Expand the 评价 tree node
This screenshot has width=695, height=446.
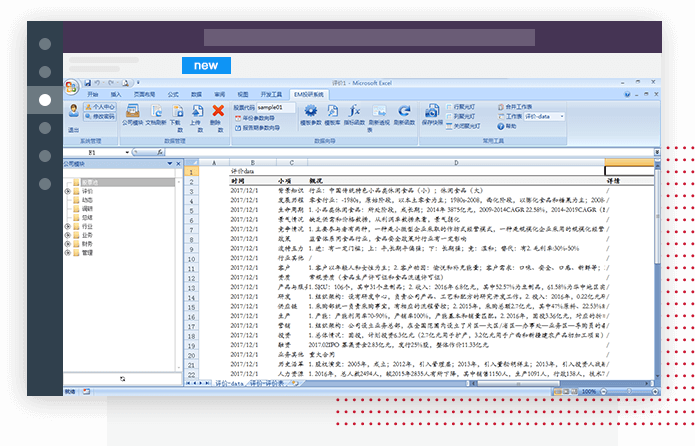coord(69,190)
